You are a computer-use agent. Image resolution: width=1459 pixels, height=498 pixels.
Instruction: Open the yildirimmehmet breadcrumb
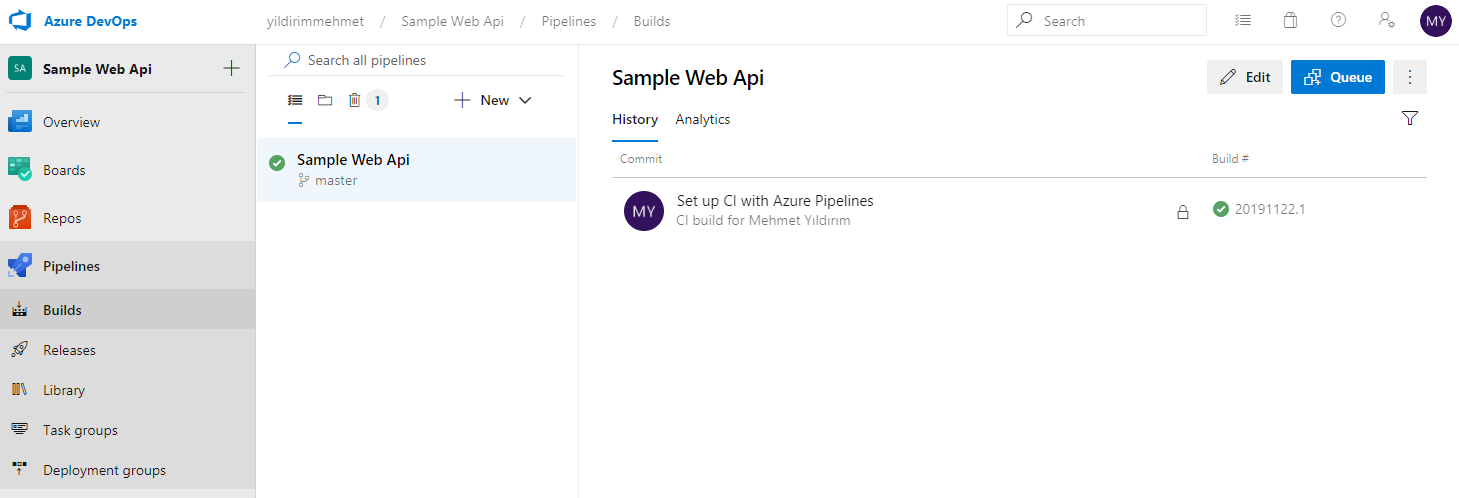[316, 21]
